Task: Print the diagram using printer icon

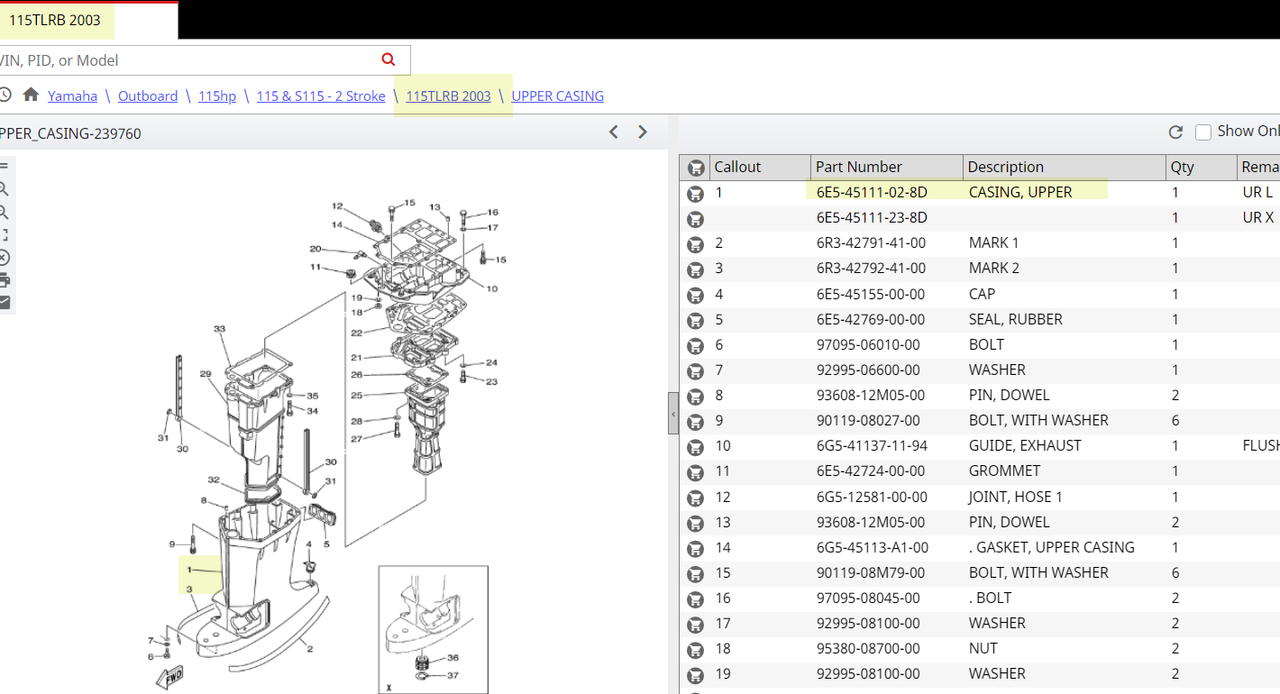Action: [x=4, y=280]
